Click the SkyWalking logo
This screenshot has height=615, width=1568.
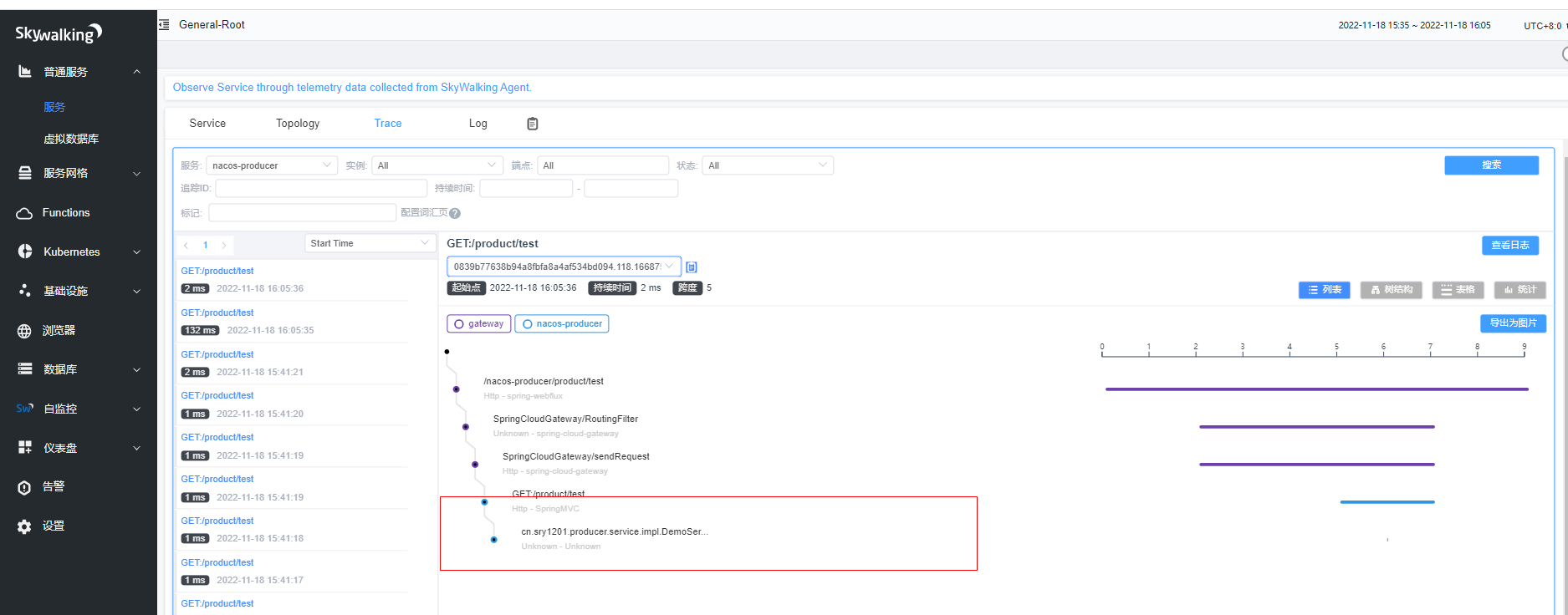point(59,33)
